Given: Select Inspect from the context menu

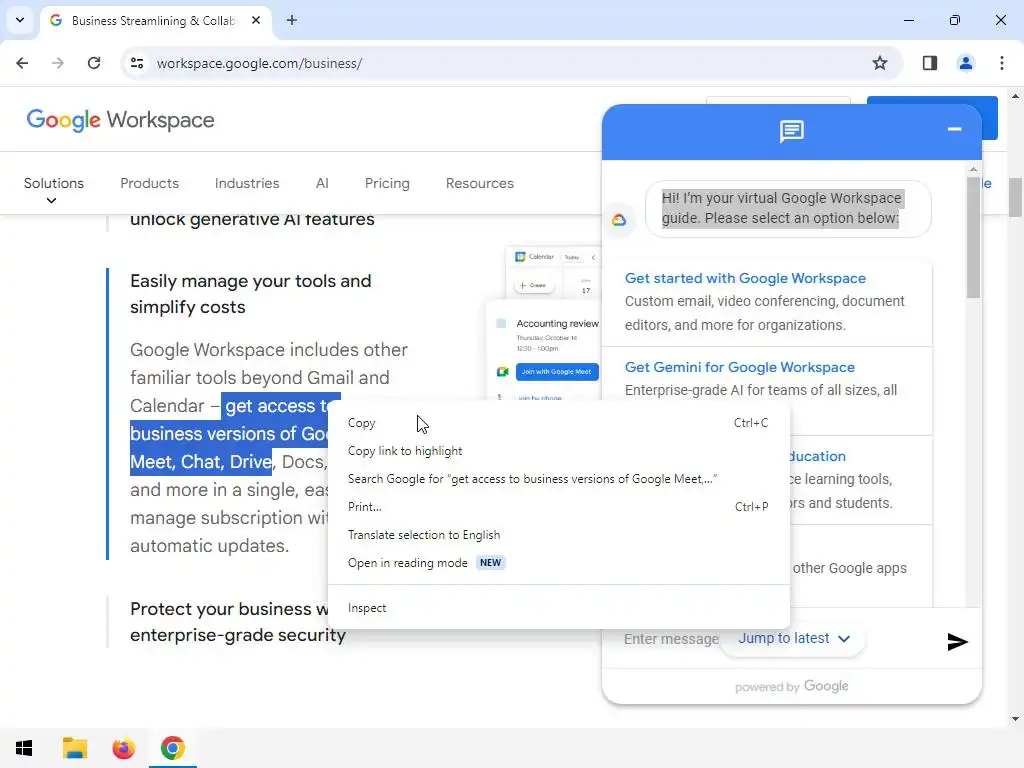Looking at the screenshot, I should point(559,608).
